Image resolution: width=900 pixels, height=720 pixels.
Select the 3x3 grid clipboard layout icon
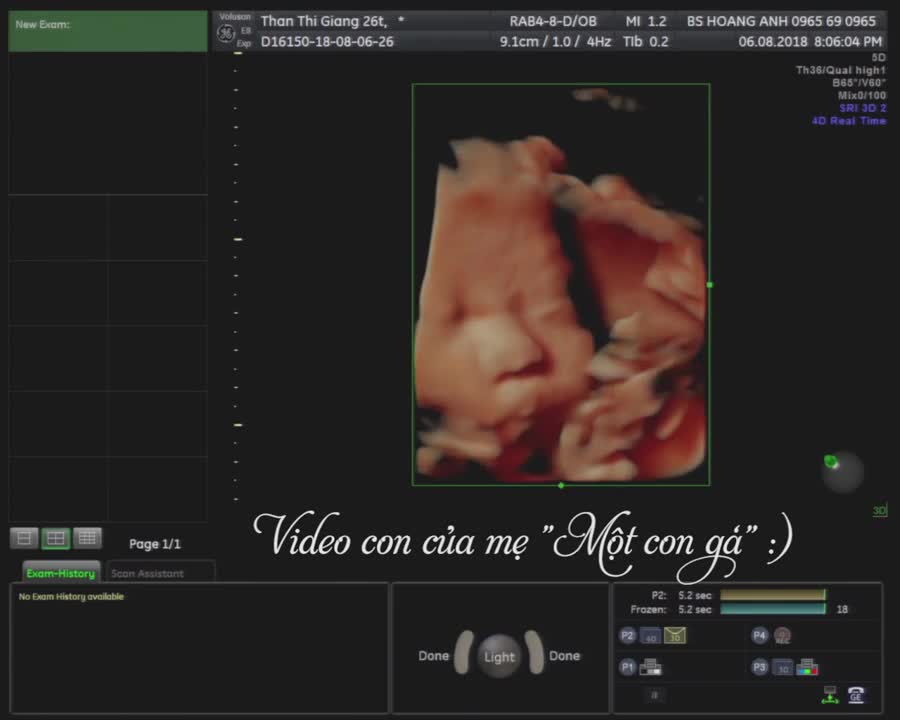coord(87,538)
